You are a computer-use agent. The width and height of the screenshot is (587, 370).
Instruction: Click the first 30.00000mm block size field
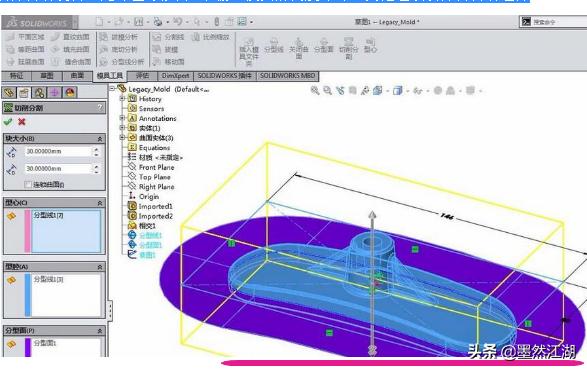point(58,151)
